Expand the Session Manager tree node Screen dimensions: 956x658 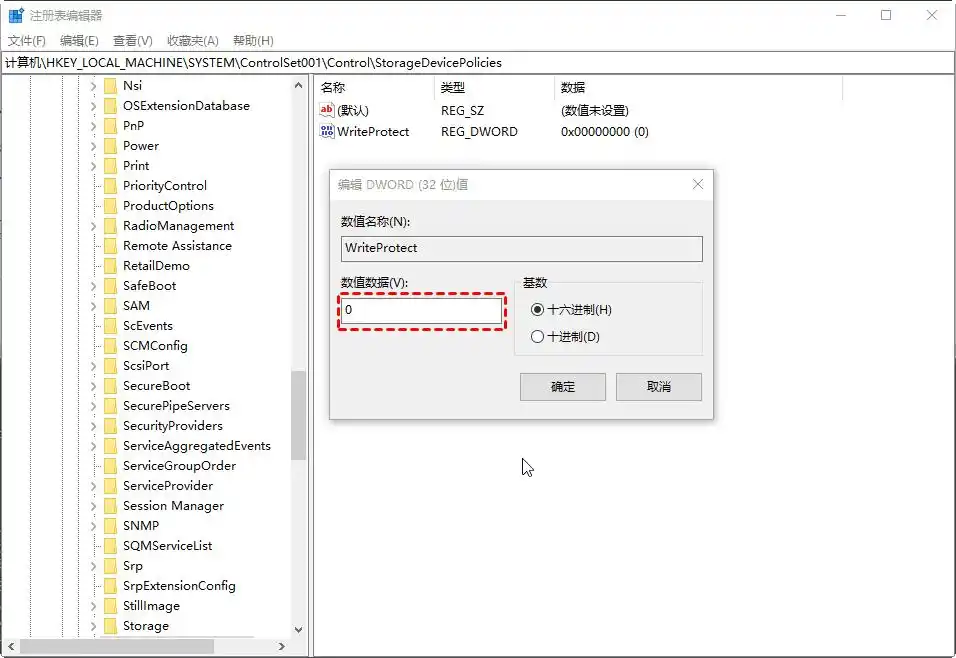coord(92,505)
